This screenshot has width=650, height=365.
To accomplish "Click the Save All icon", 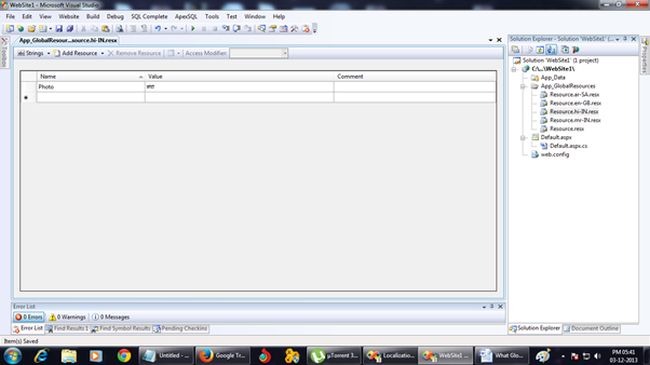I will tap(70, 29).
